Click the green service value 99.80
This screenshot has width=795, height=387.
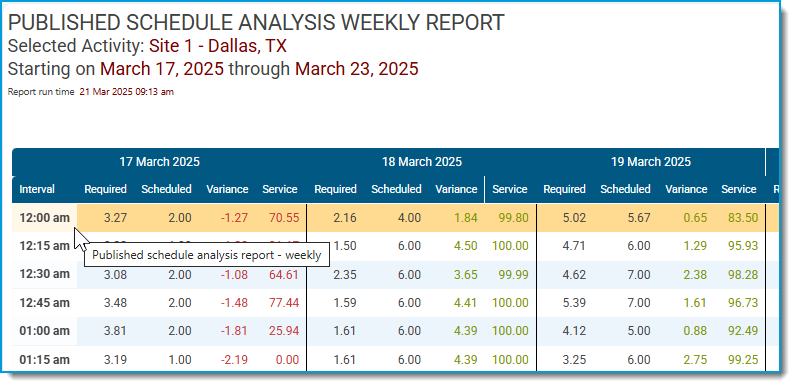click(513, 218)
